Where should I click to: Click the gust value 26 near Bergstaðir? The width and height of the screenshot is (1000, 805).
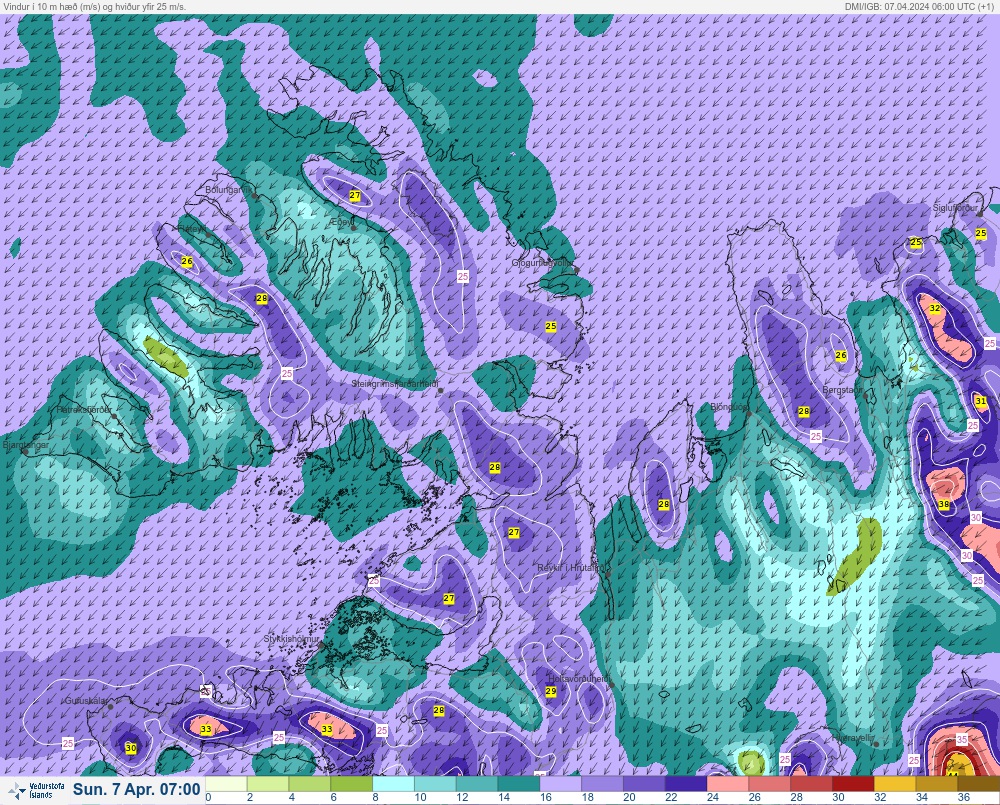tap(841, 355)
